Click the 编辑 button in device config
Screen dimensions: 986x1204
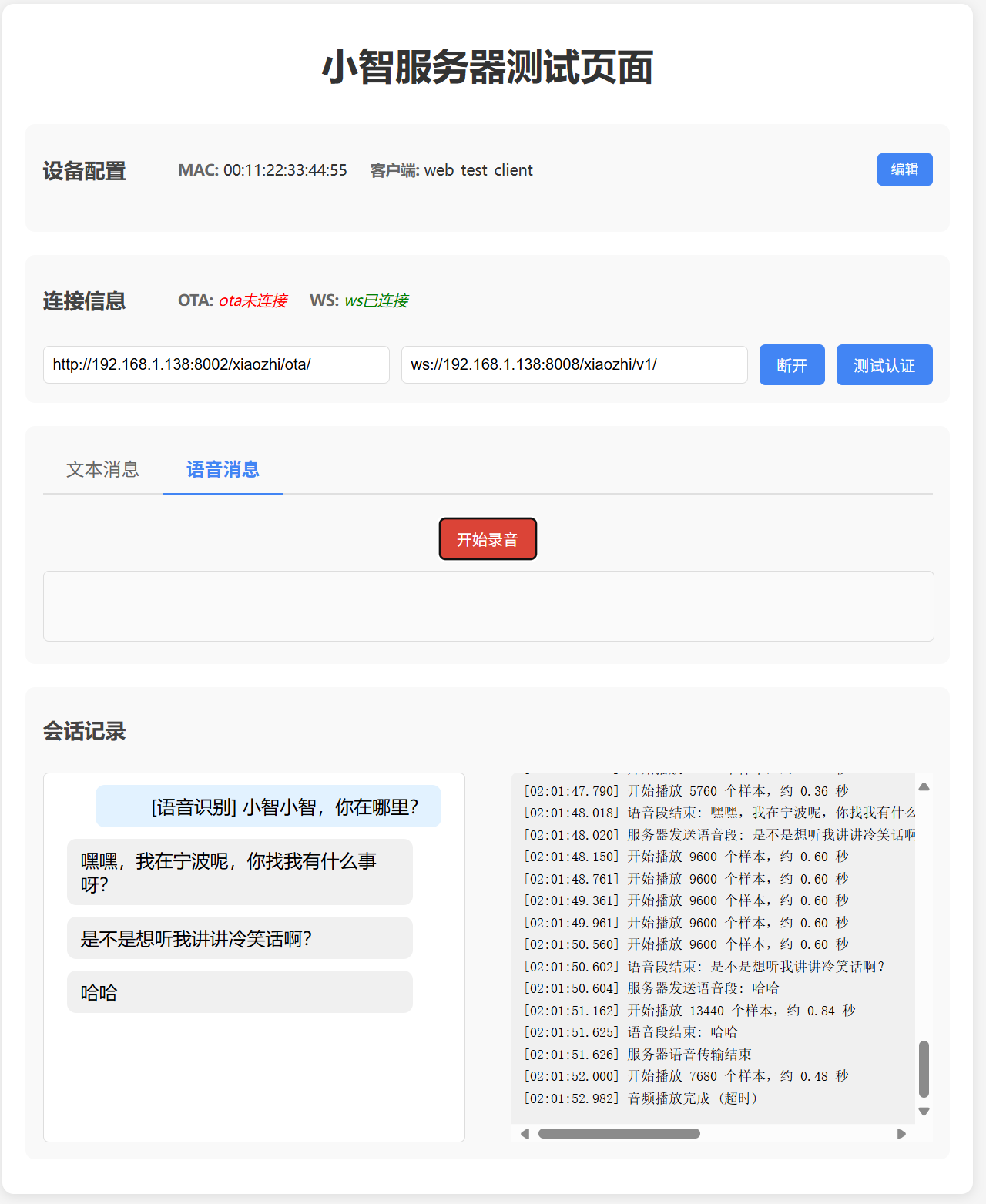click(904, 169)
